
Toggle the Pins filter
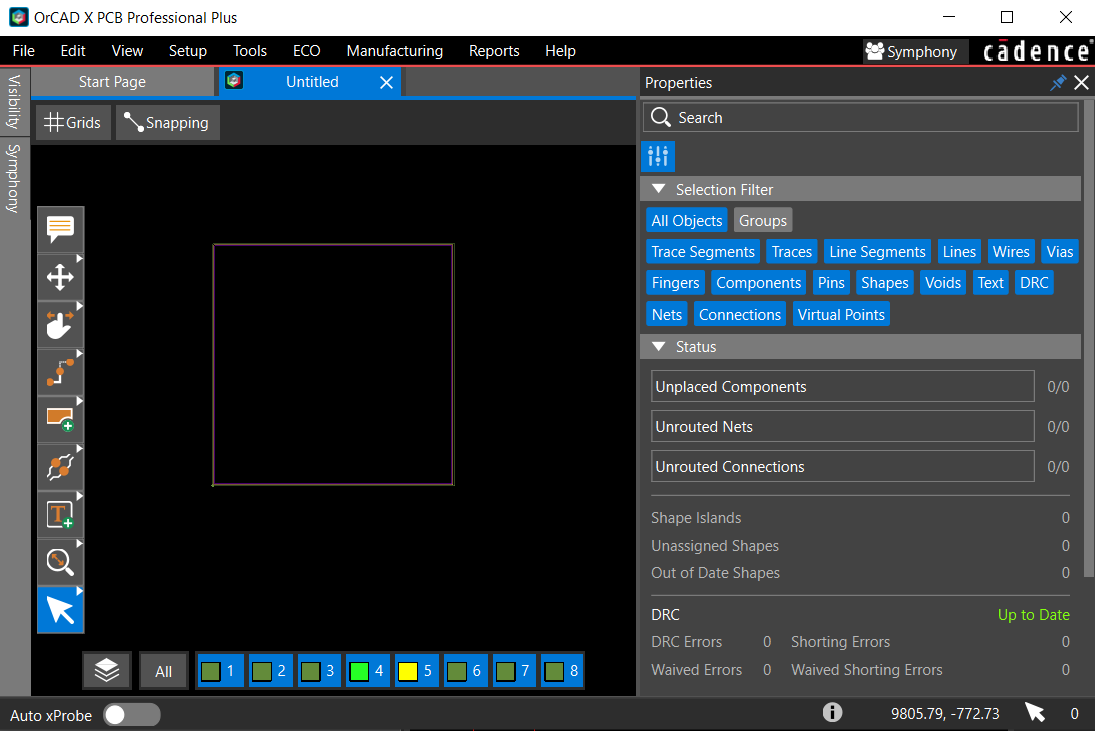click(x=831, y=283)
